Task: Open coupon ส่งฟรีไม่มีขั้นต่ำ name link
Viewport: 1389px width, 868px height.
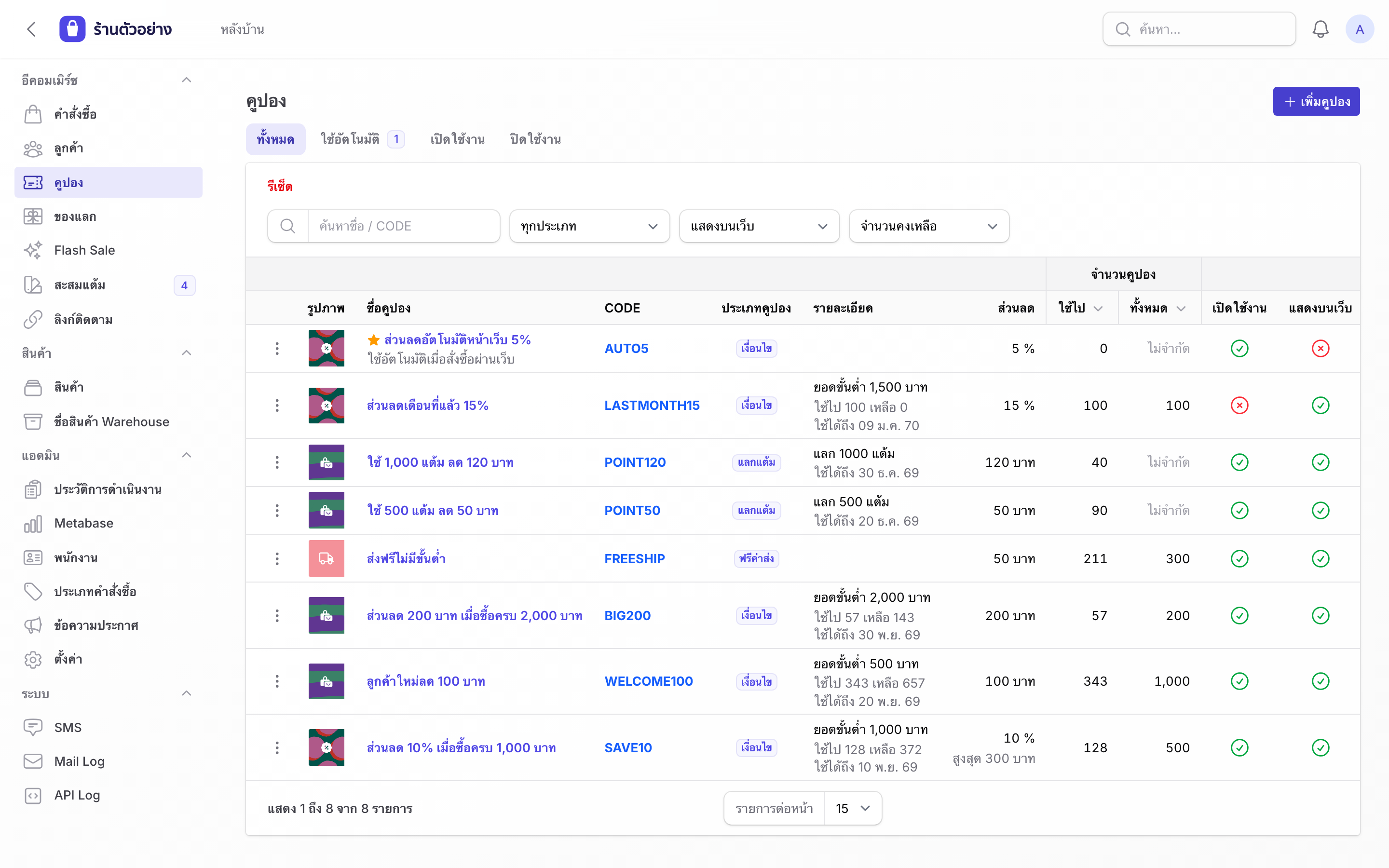Action: 407,558
